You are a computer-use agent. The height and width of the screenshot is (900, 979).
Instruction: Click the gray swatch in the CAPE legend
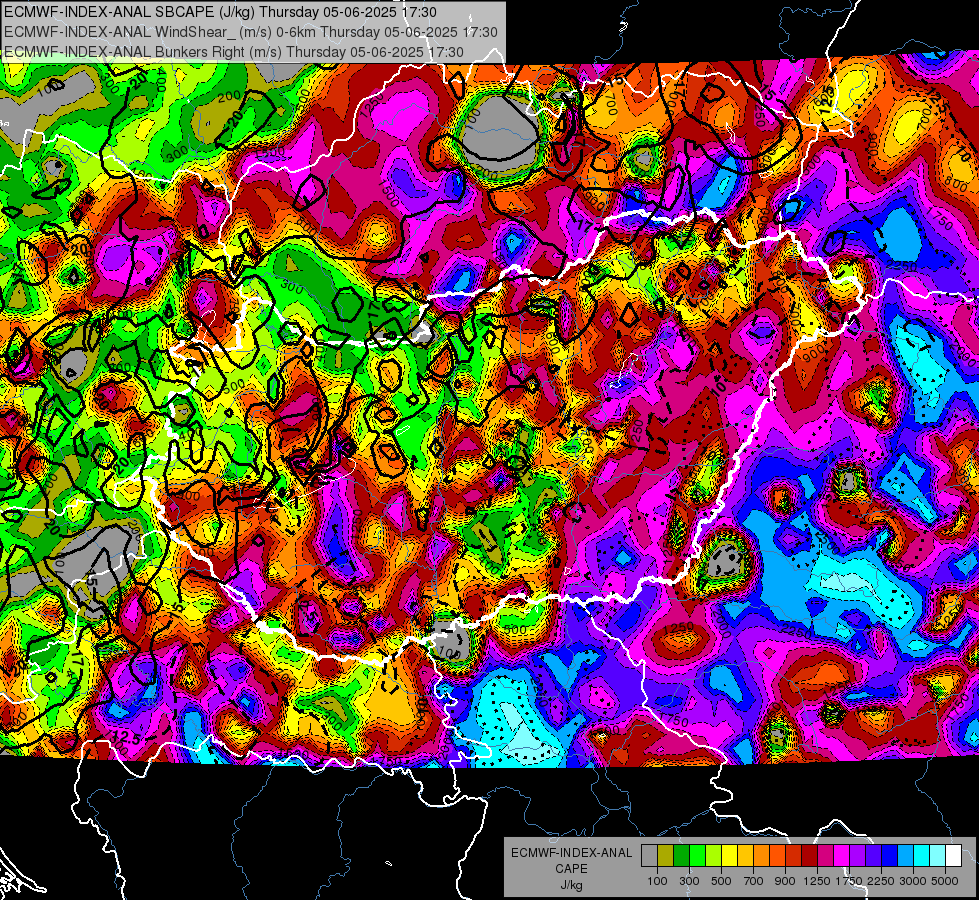[649, 856]
